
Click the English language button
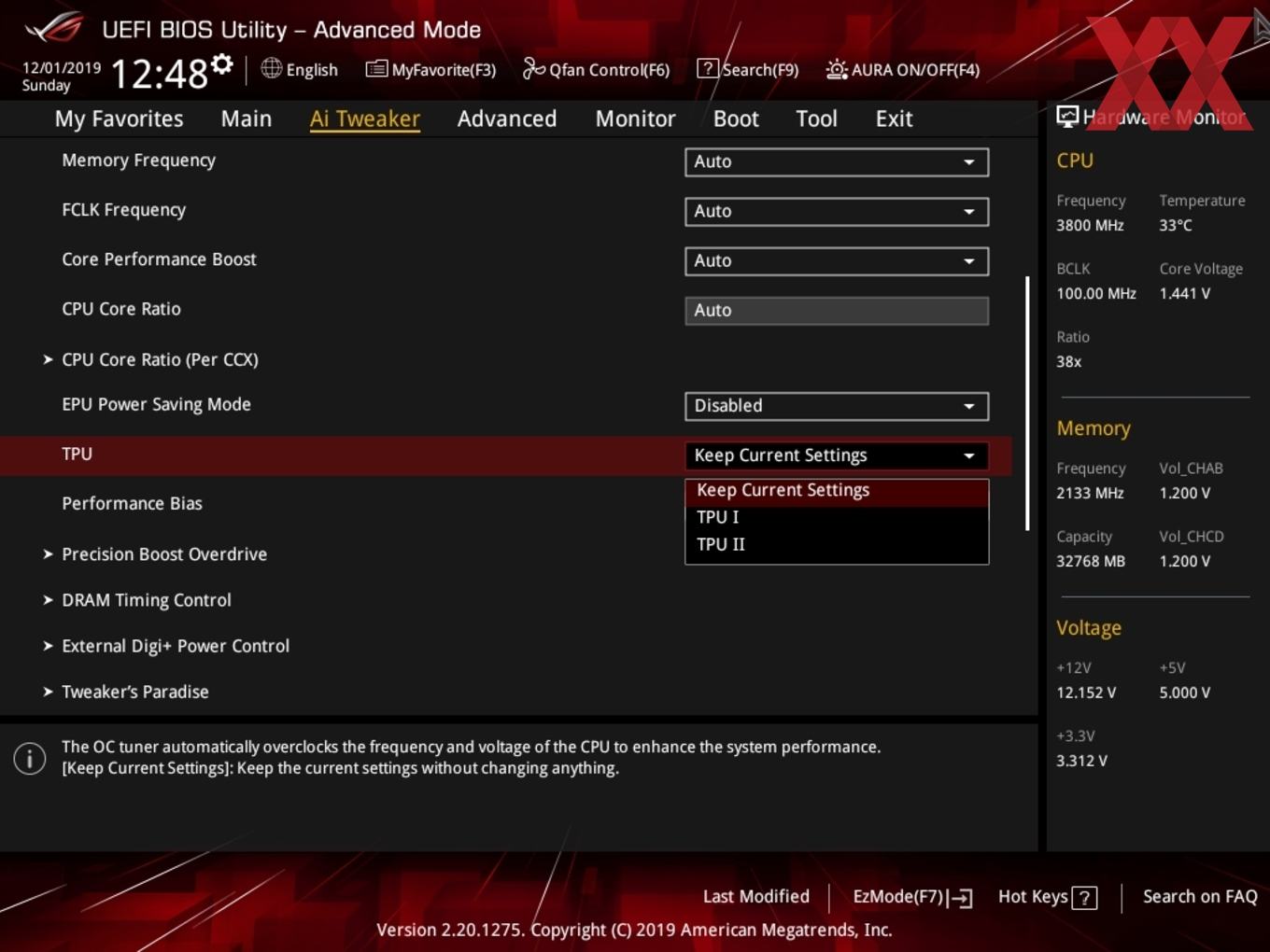tap(300, 69)
